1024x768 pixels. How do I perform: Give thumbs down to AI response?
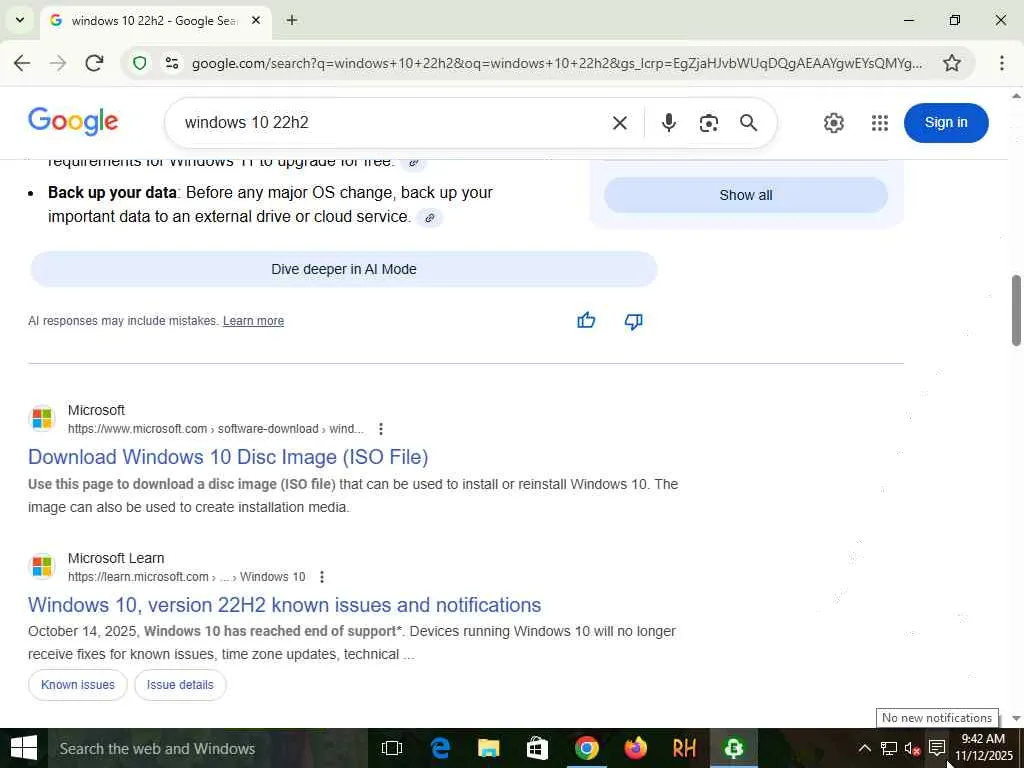point(633,321)
